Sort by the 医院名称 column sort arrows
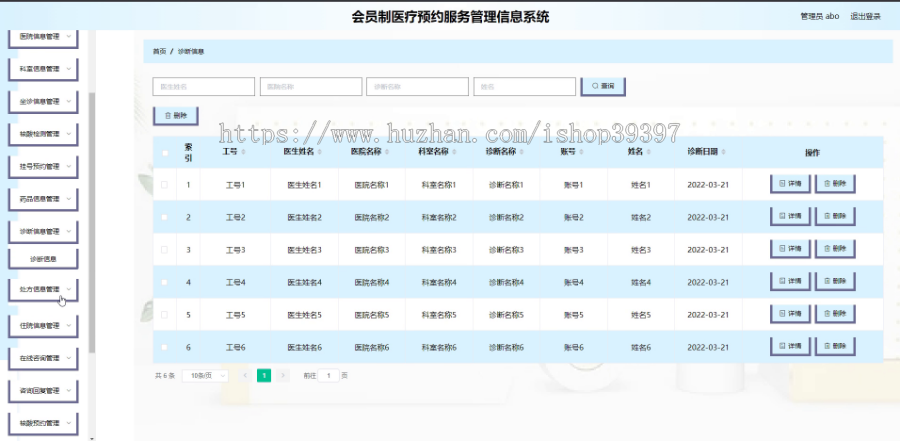This screenshot has height=441, width=900. (386, 152)
